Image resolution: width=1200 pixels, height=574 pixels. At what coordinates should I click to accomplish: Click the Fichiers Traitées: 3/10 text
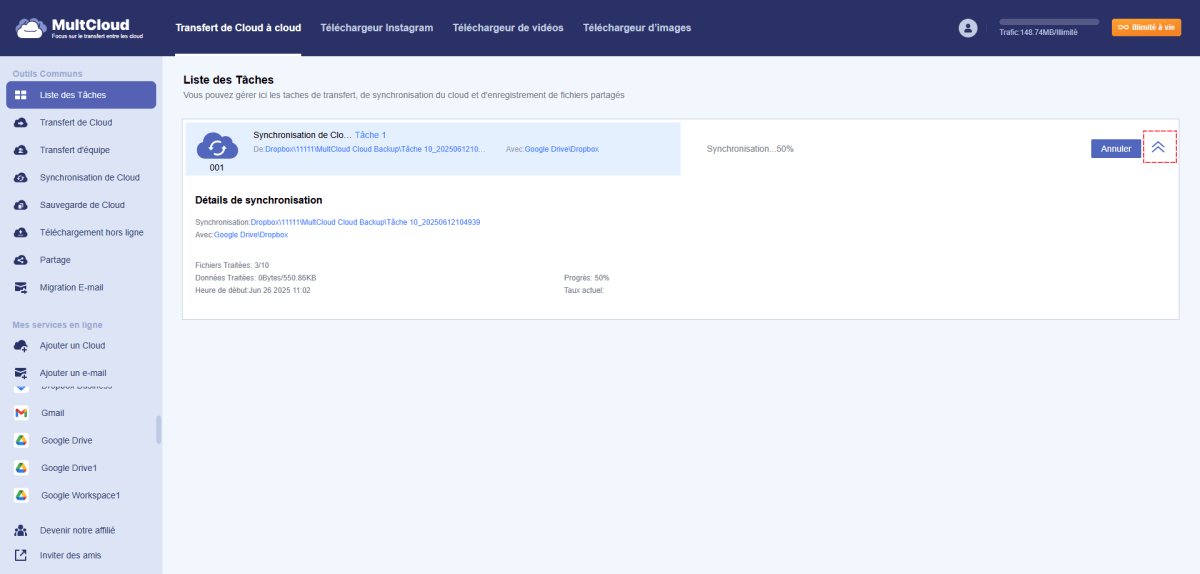[x=233, y=265]
